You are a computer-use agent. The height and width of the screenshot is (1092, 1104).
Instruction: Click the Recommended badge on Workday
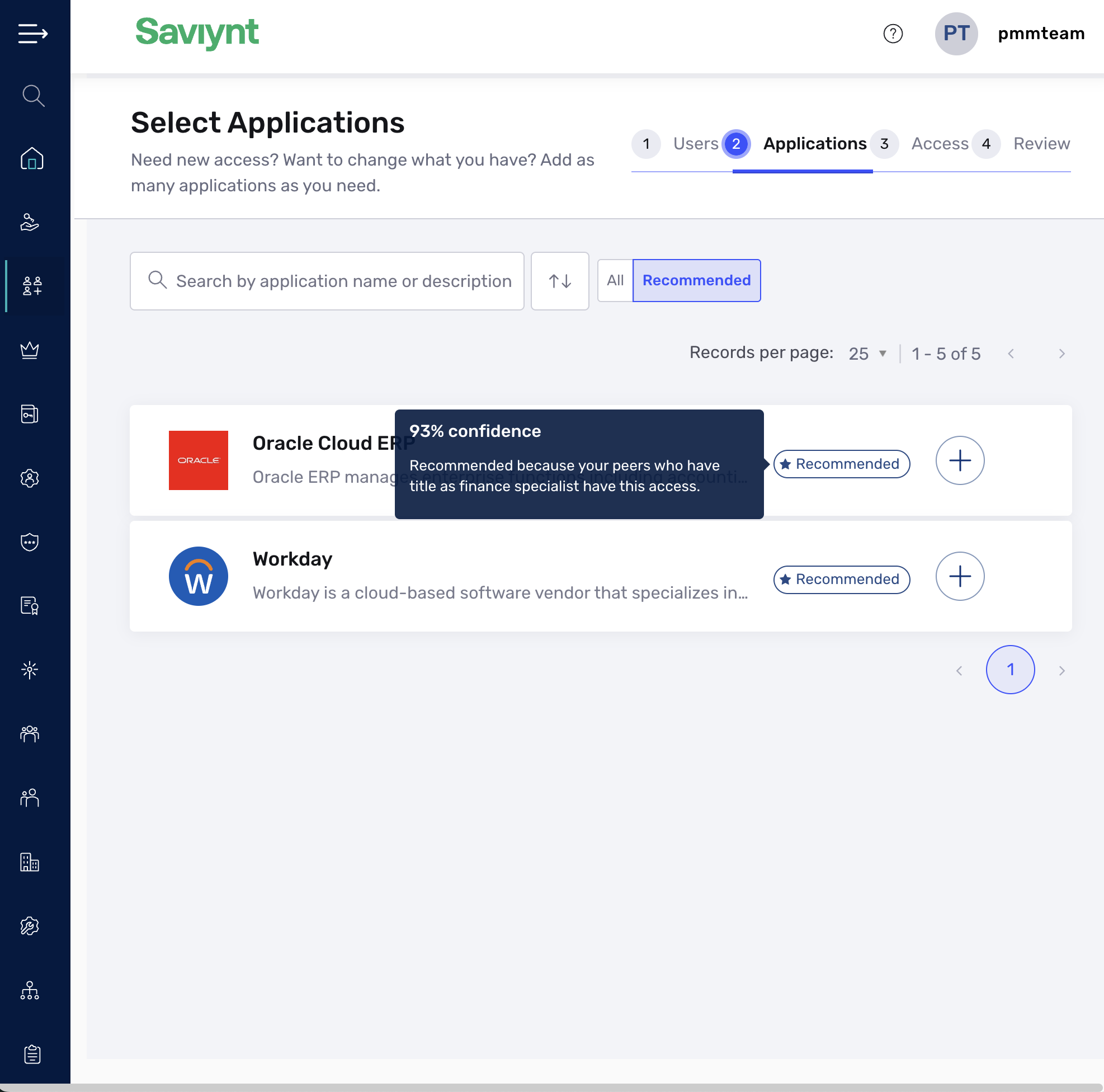[841, 579]
